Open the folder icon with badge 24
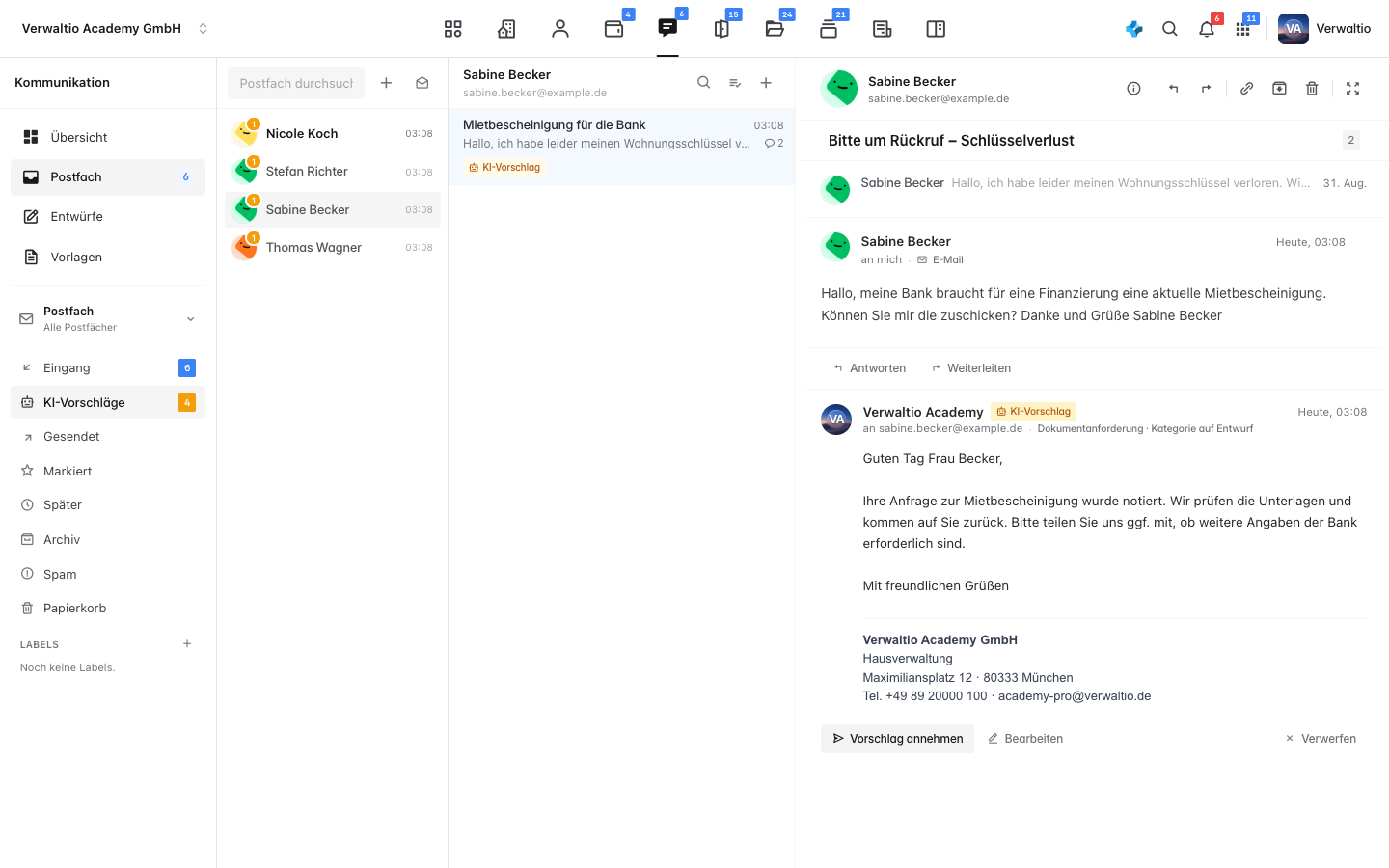The width and height of the screenshot is (1389, 868). [x=775, y=29]
